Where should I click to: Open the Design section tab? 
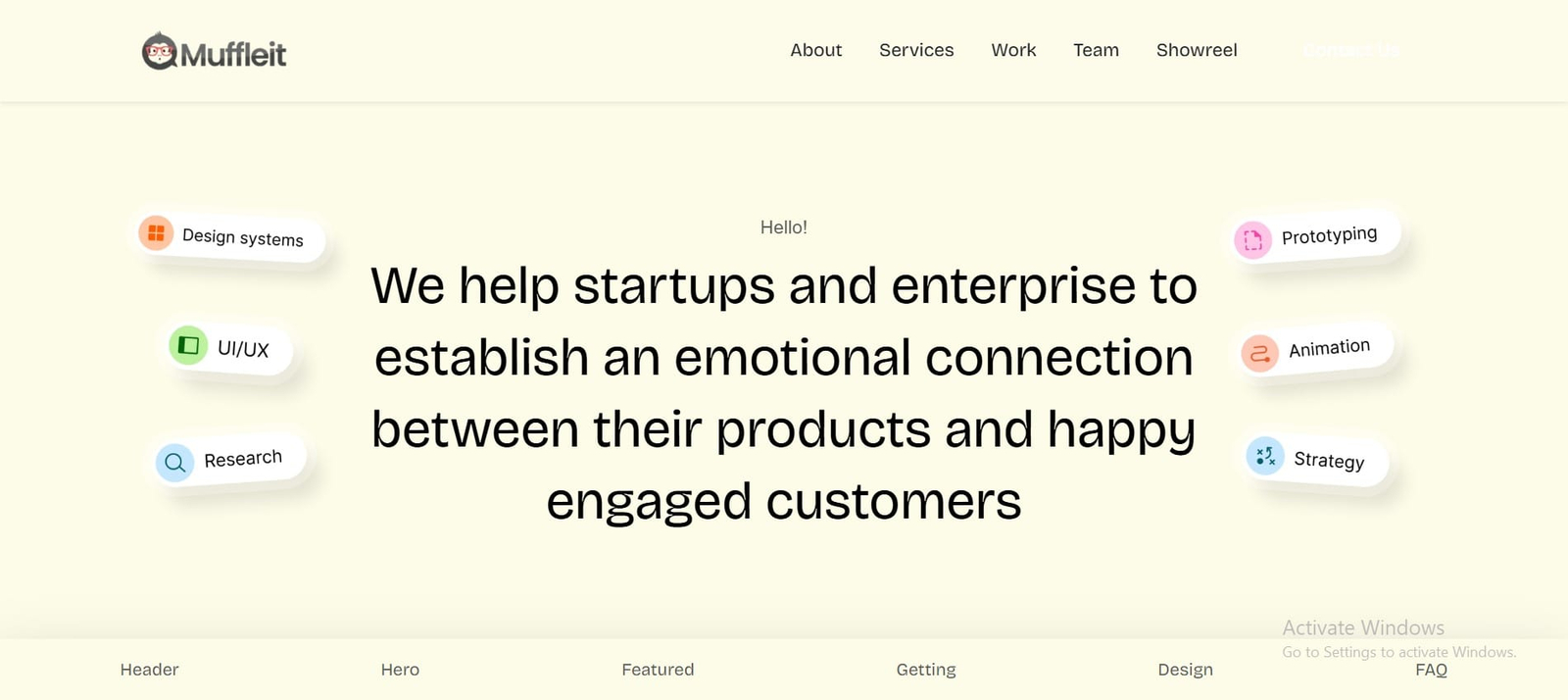click(x=1185, y=670)
